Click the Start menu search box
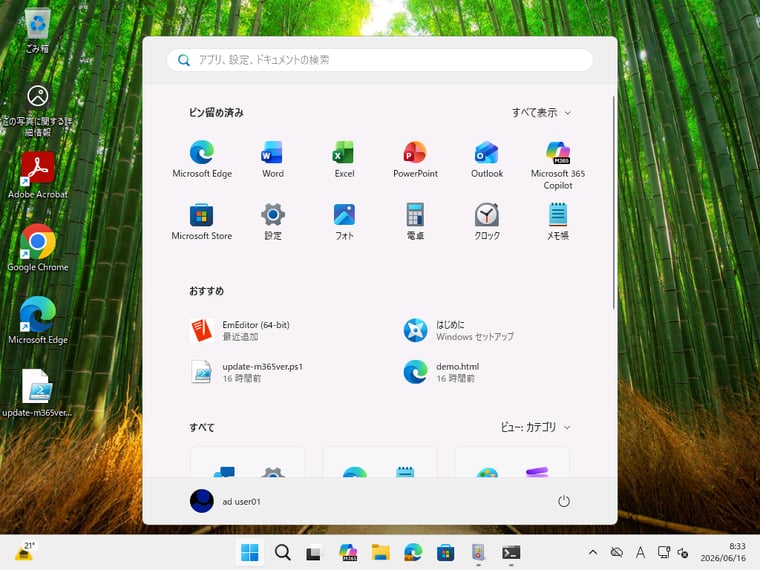 380,60
